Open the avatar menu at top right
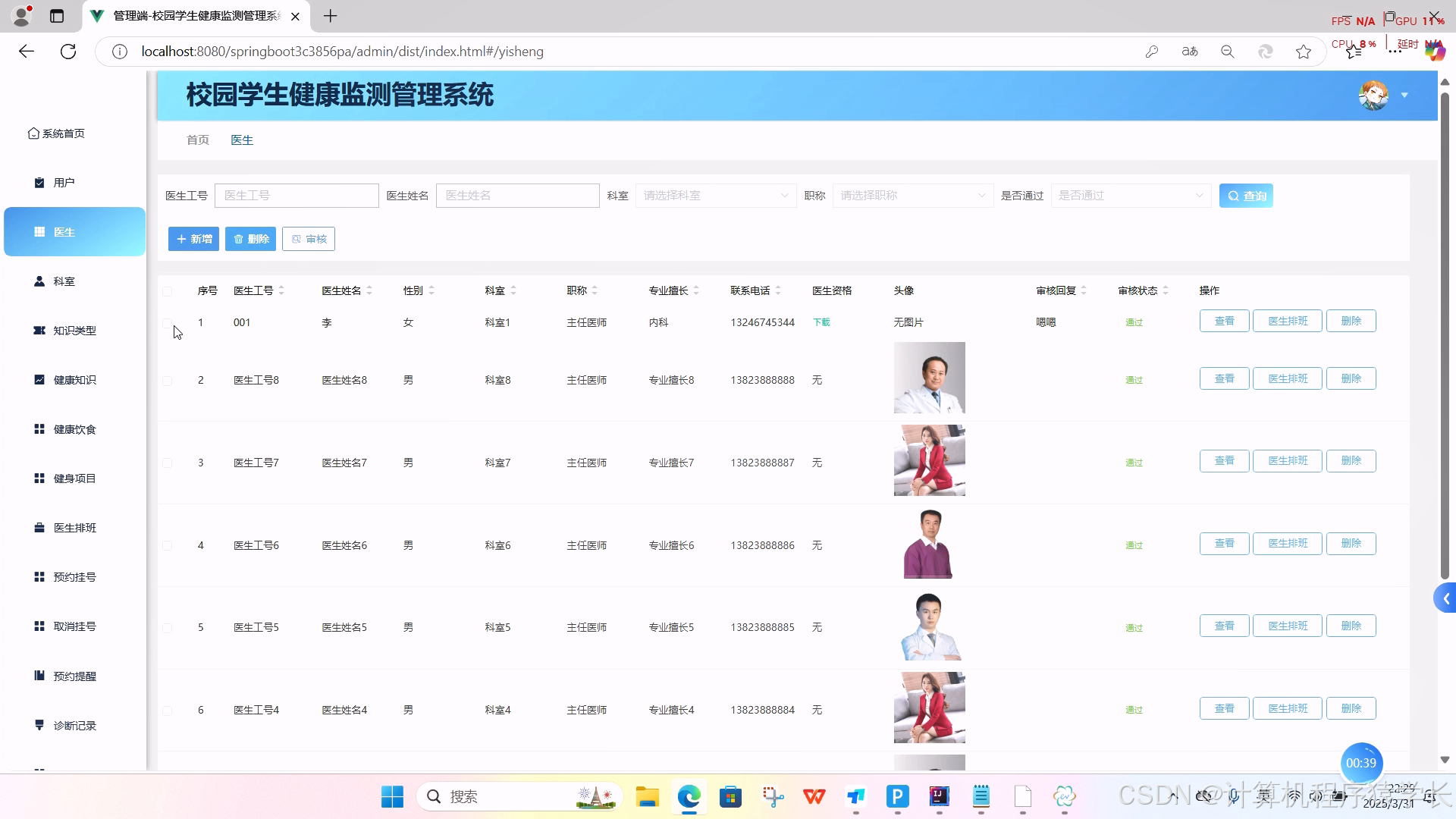The width and height of the screenshot is (1456, 819). 1373,95
